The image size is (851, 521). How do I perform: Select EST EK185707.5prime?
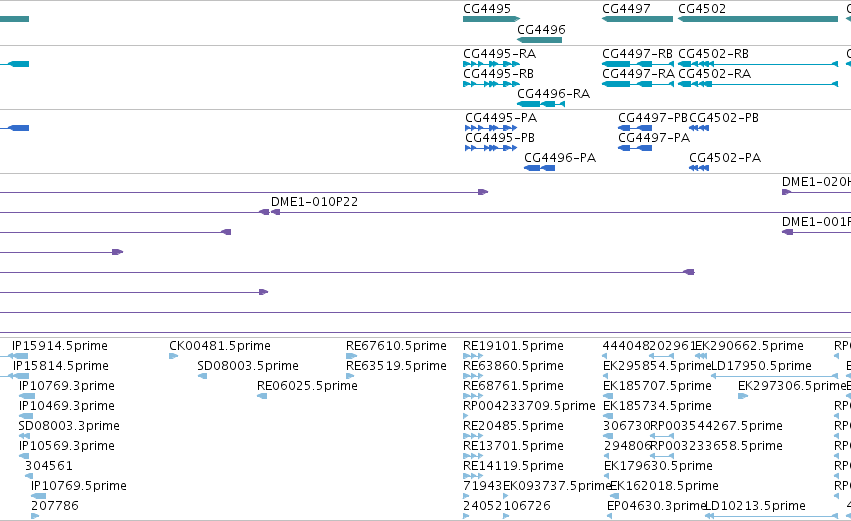tap(657, 386)
